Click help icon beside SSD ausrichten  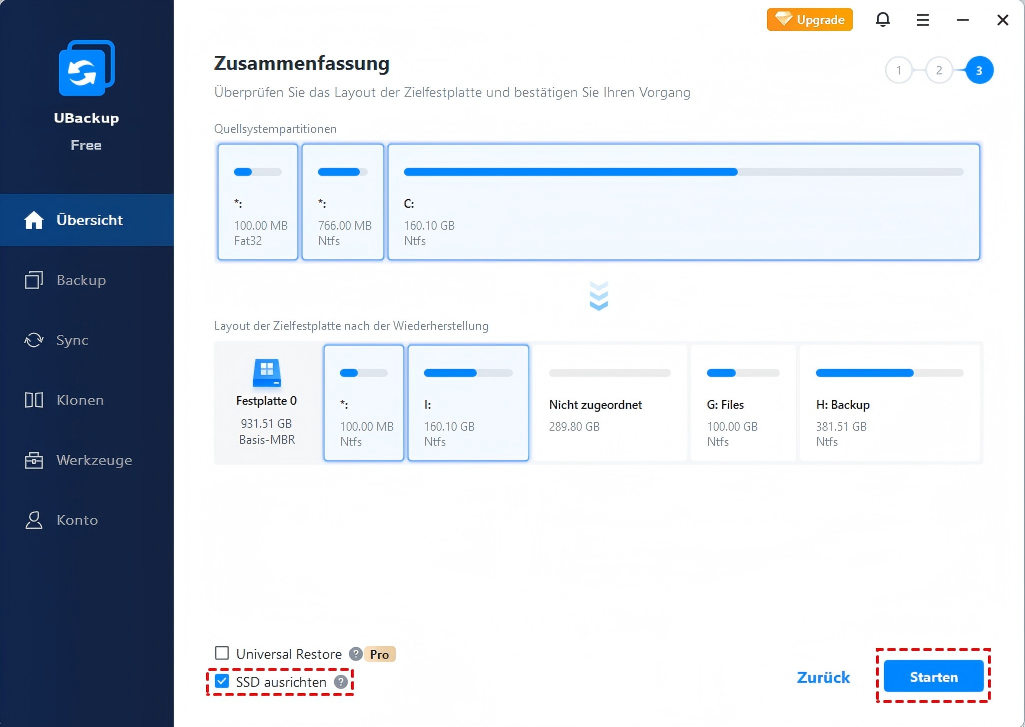(x=341, y=682)
